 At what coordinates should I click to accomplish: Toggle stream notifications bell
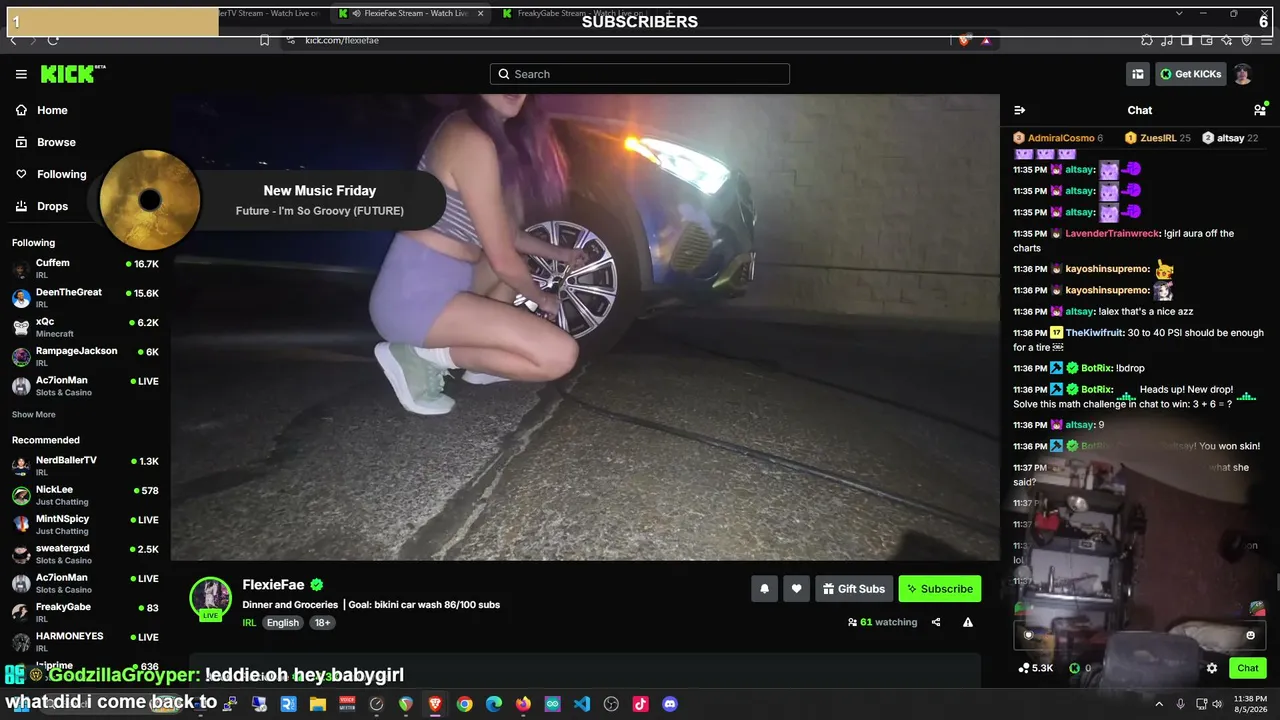click(764, 589)
